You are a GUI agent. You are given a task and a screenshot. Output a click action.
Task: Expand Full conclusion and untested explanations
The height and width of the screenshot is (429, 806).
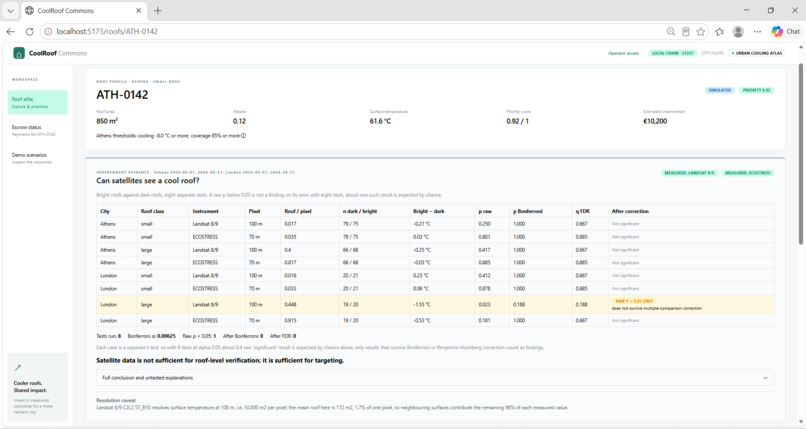click(435, 378)
